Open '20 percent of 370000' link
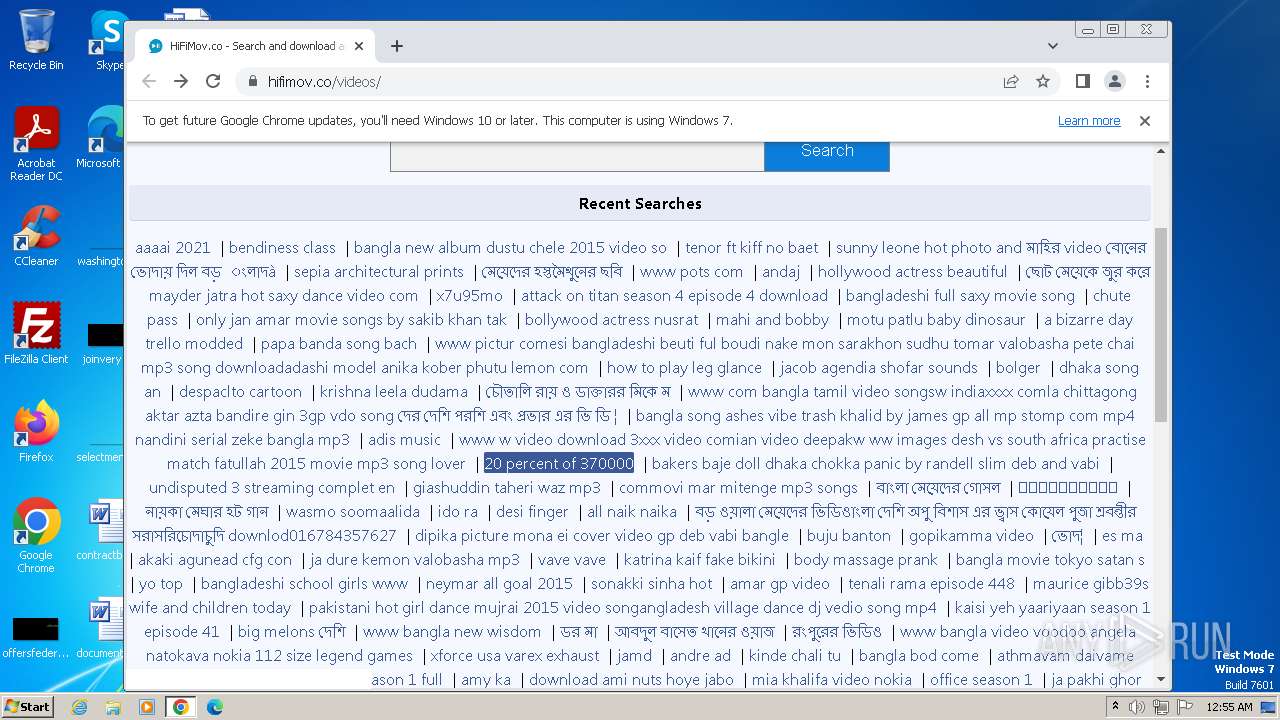The width and height of the screenshot is (1280, 720). tap(559, 464)
